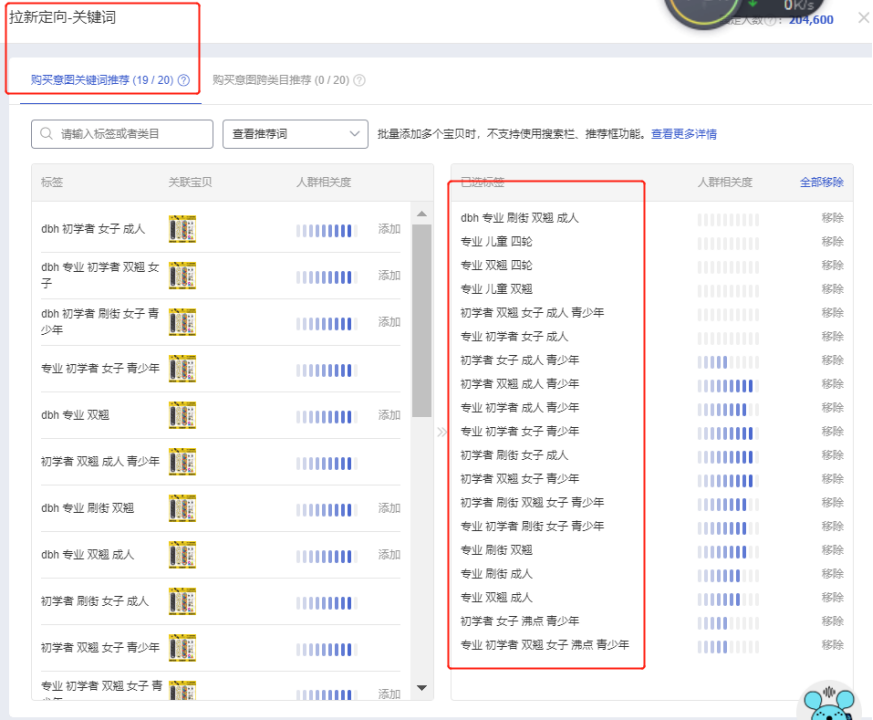Viewport: 873px width, 720px height.
Task: Remove selected tag 专业 初学者 女子 成人
Action: [x=832, y=336]
